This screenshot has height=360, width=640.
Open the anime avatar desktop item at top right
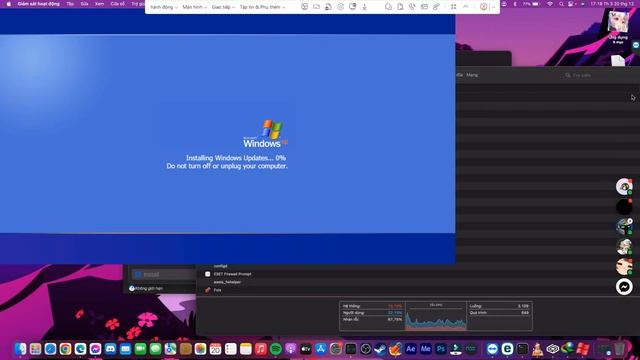pyautogui.click(x=618, y=21)
